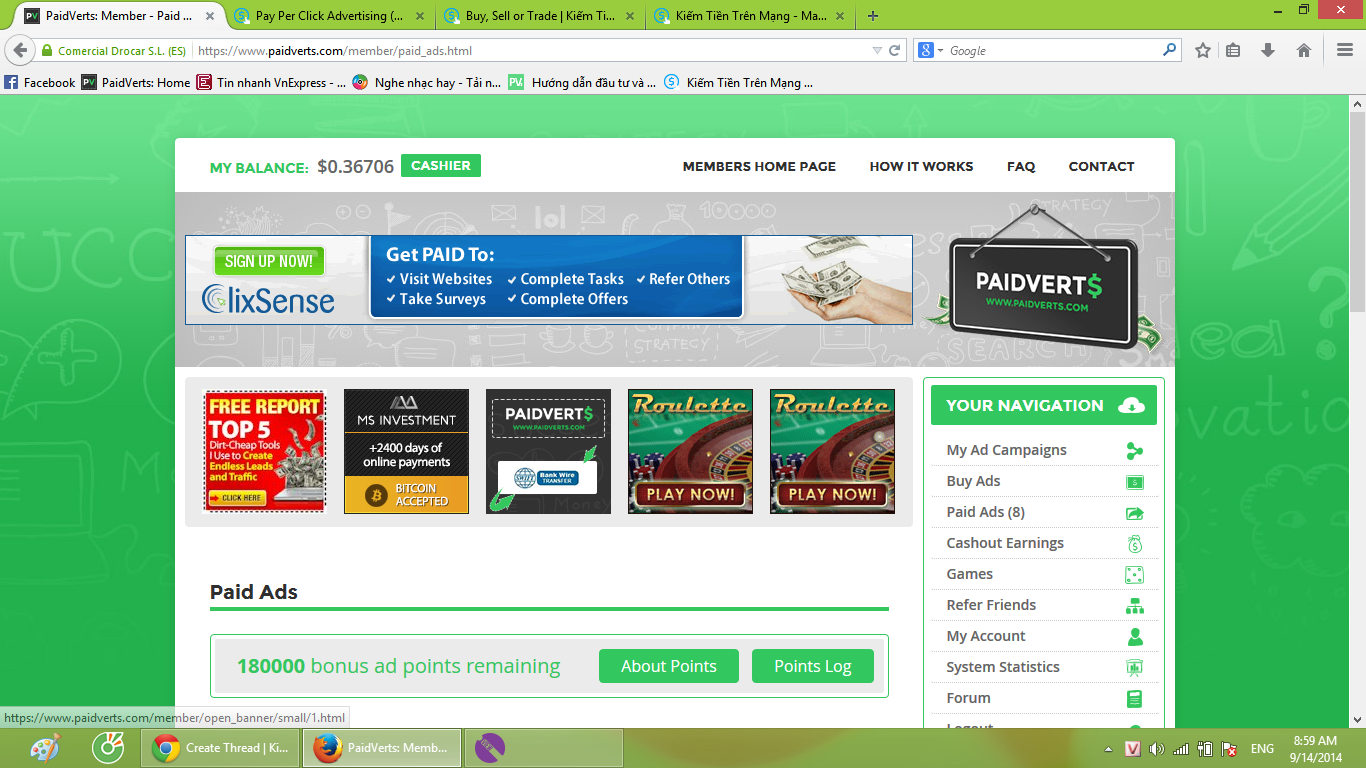
Task: Open the volume speaker tray icon
Action: [1157, 749]
